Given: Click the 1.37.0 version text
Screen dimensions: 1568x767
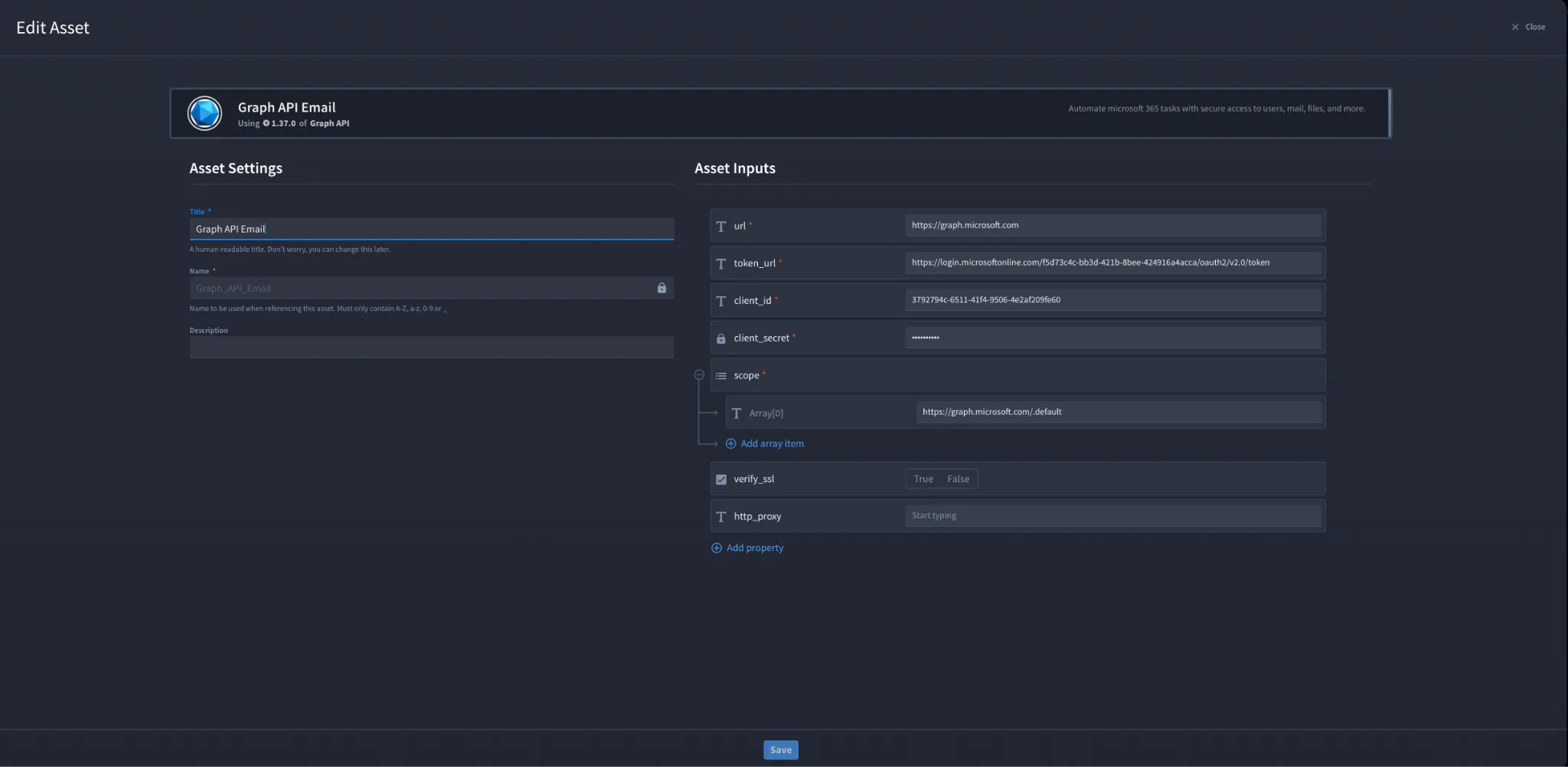Looking at the screenshot, I should [283, 123].
